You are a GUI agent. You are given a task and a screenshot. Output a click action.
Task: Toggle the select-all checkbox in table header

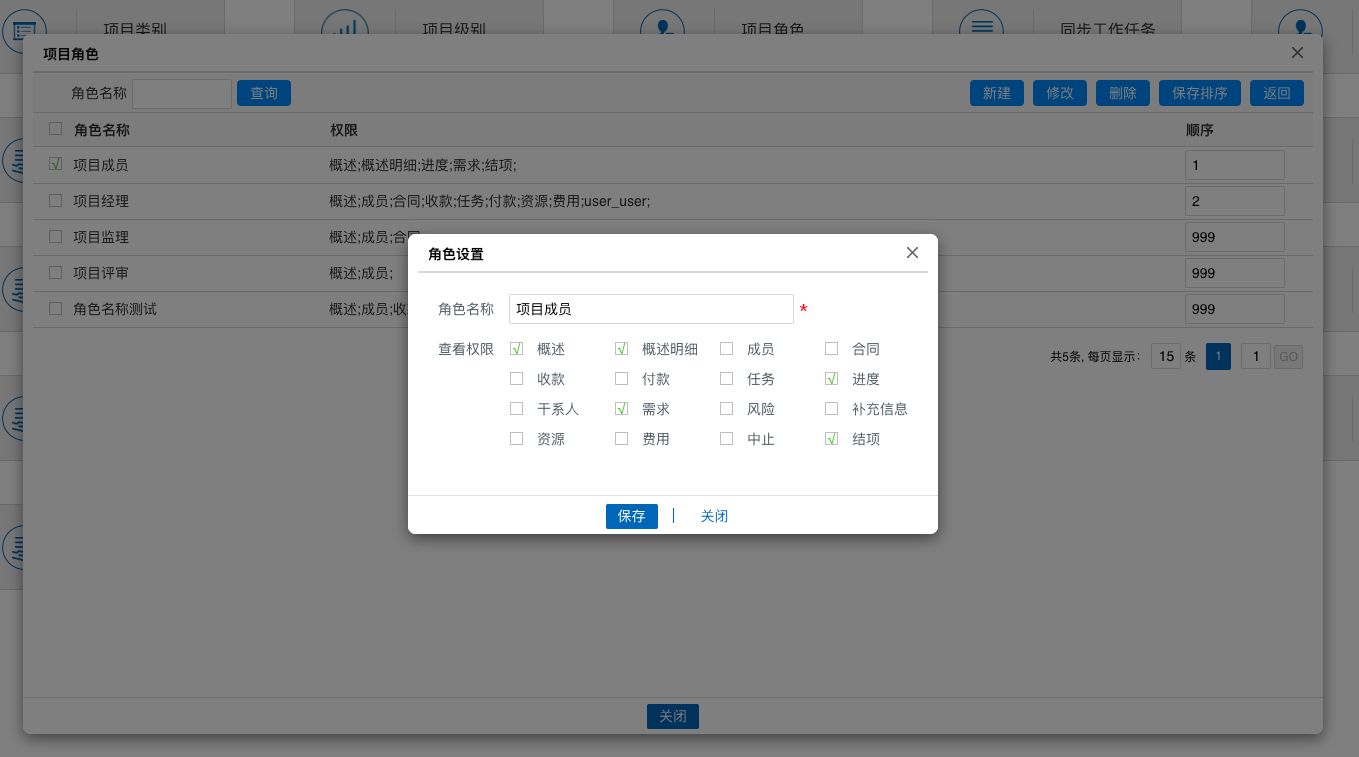(x=56, y=129)
